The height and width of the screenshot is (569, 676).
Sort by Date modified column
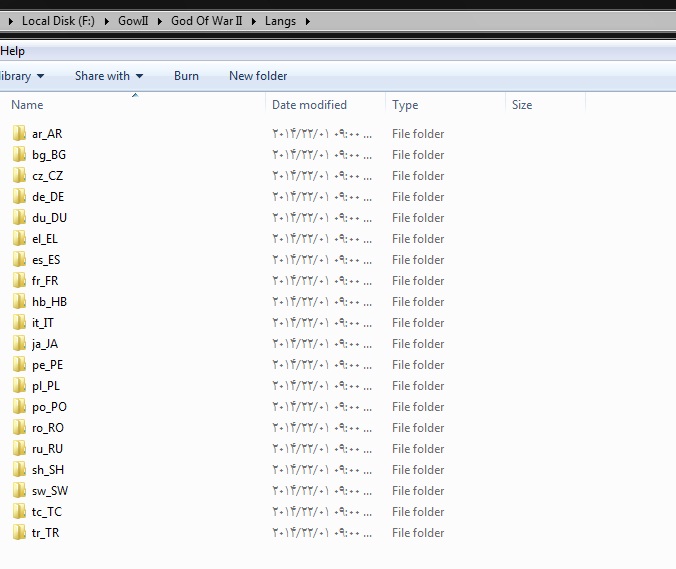click(309, 105)
